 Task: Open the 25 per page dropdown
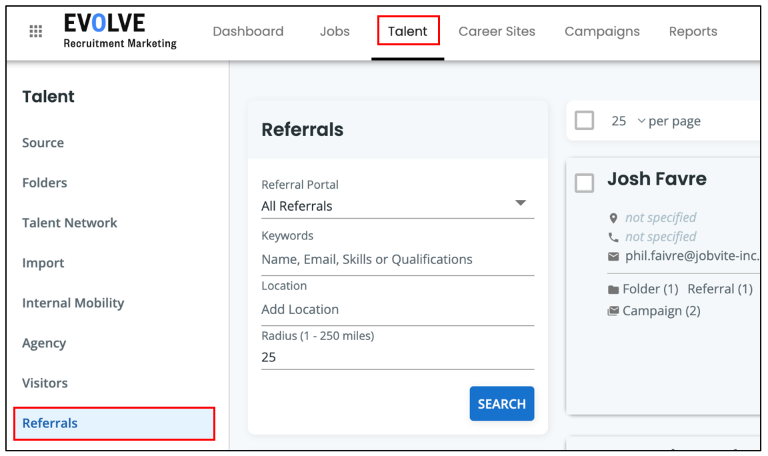(x=626, y=121)
